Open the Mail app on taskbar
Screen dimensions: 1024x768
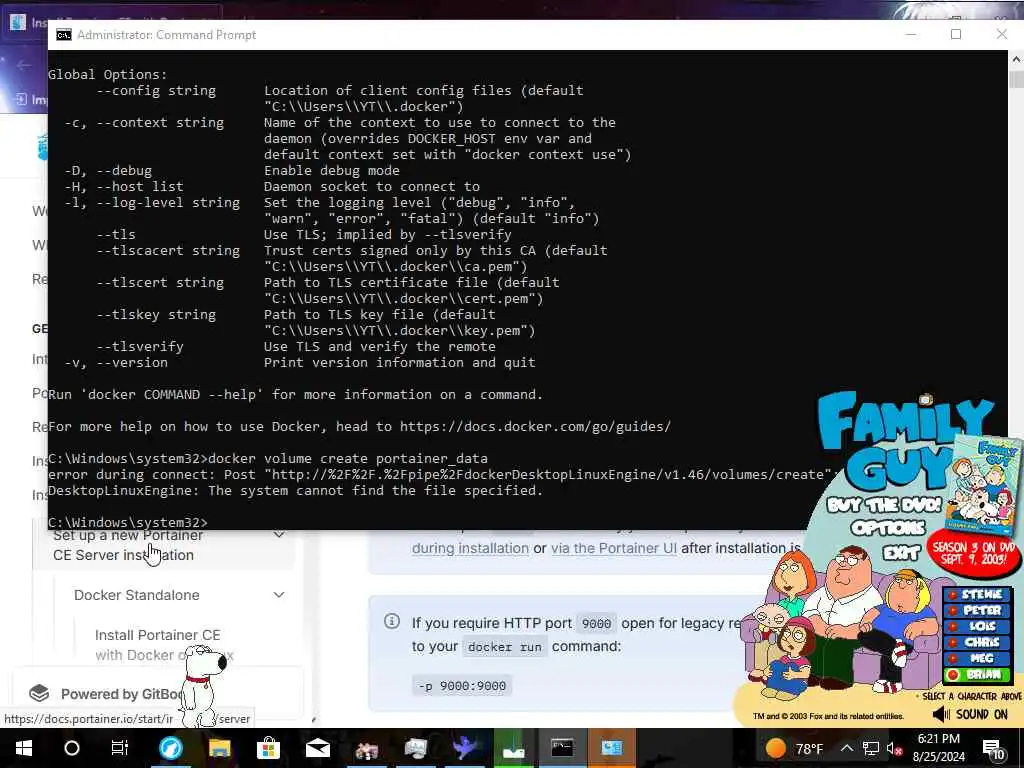[x=317, y=748]
